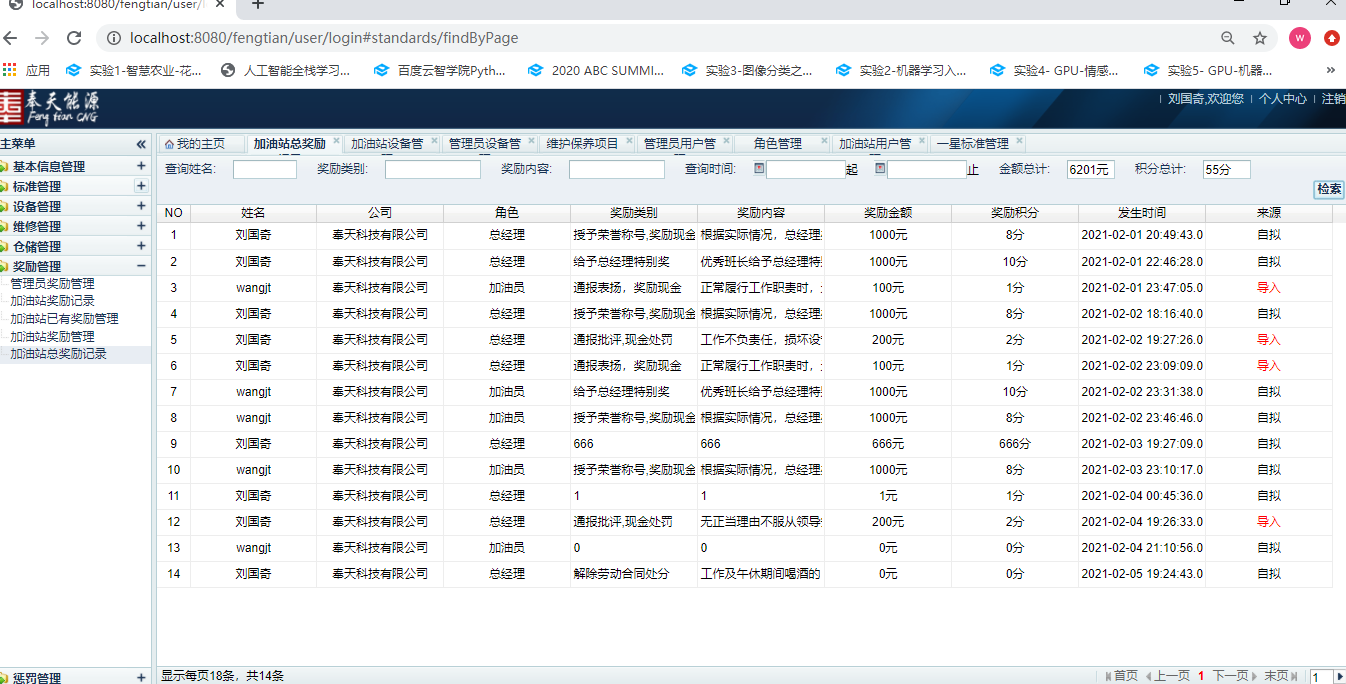Viewport: 1346px width, 684px height.
Task: Click the start date calendar icon
Action: (x=759, y=168)
